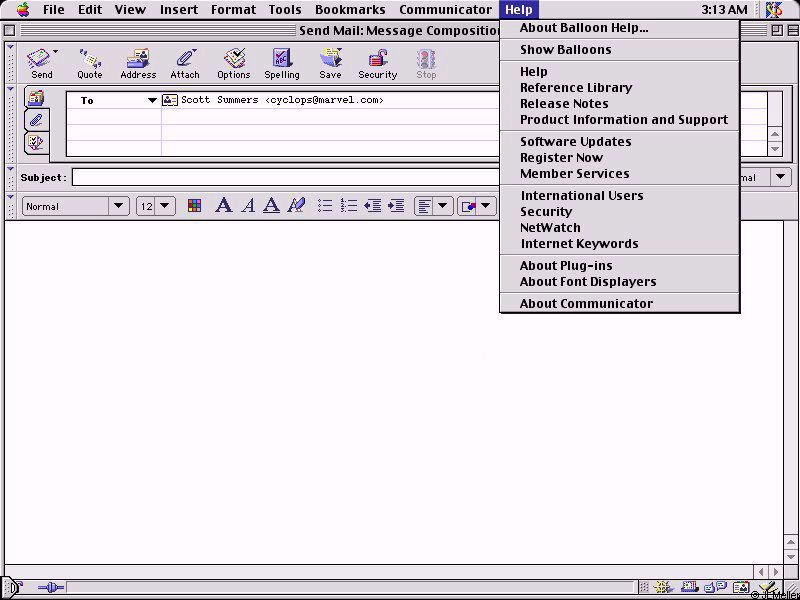Choose About Communicator menu item
800x600 pixels.
pos(586,304)
